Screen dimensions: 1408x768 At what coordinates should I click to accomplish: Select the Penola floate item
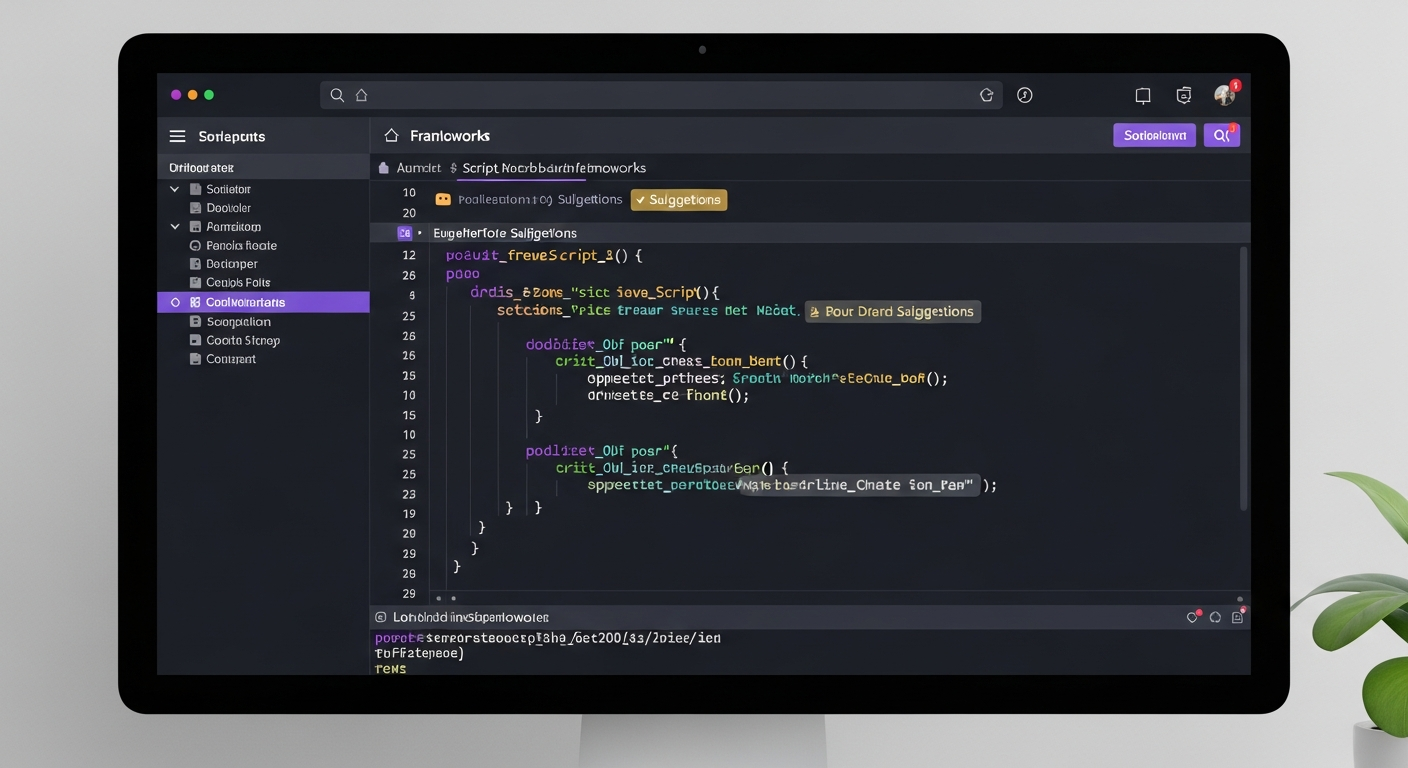point(241,245)
